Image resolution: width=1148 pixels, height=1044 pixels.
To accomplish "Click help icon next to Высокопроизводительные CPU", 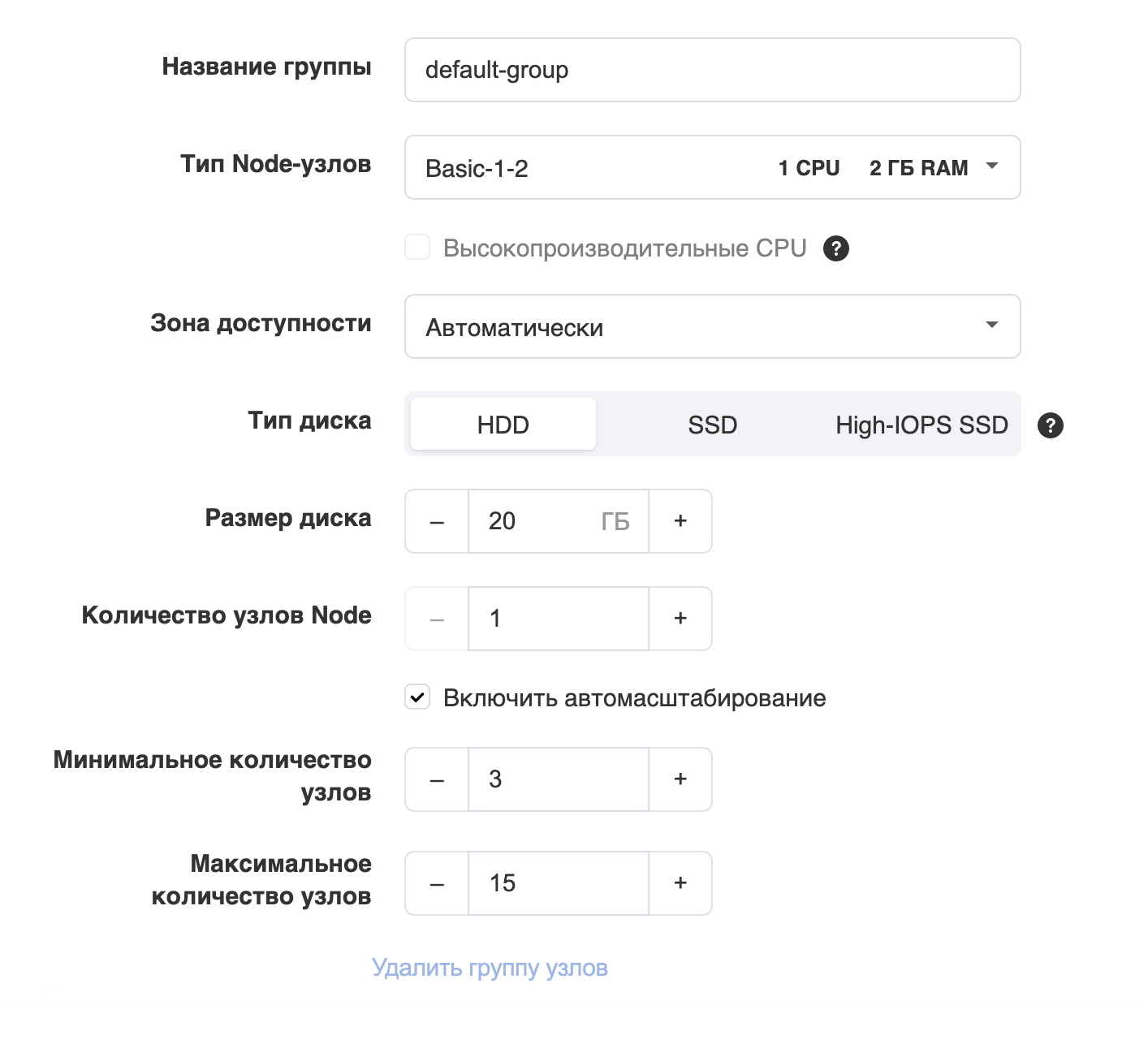I will [836, 248].
